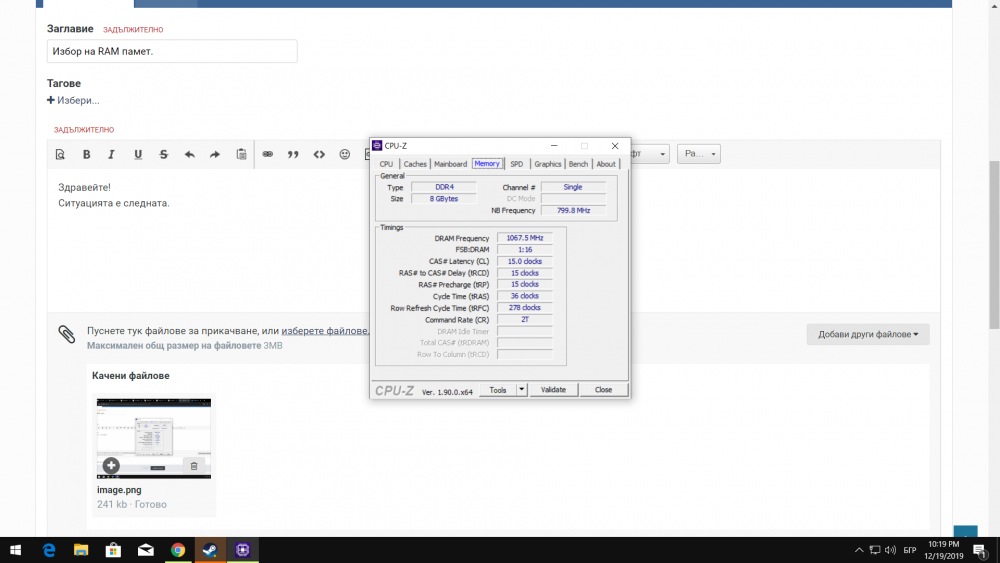Screen dimensions: 1000x563
Task: Open the font dropdown in editor toolbar
Action: (649, 154)
